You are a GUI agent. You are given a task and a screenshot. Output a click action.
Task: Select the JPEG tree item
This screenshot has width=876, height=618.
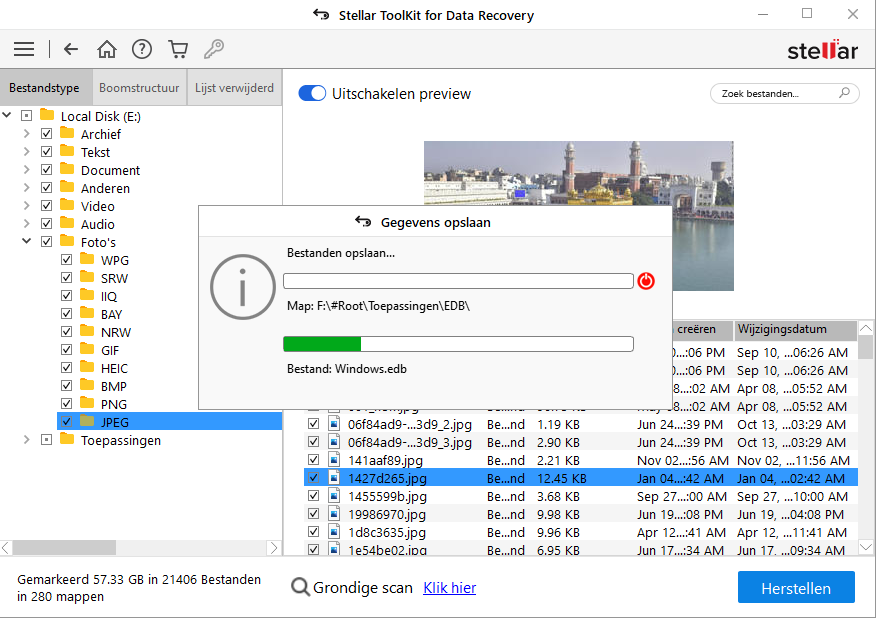[x=169, y=421]
